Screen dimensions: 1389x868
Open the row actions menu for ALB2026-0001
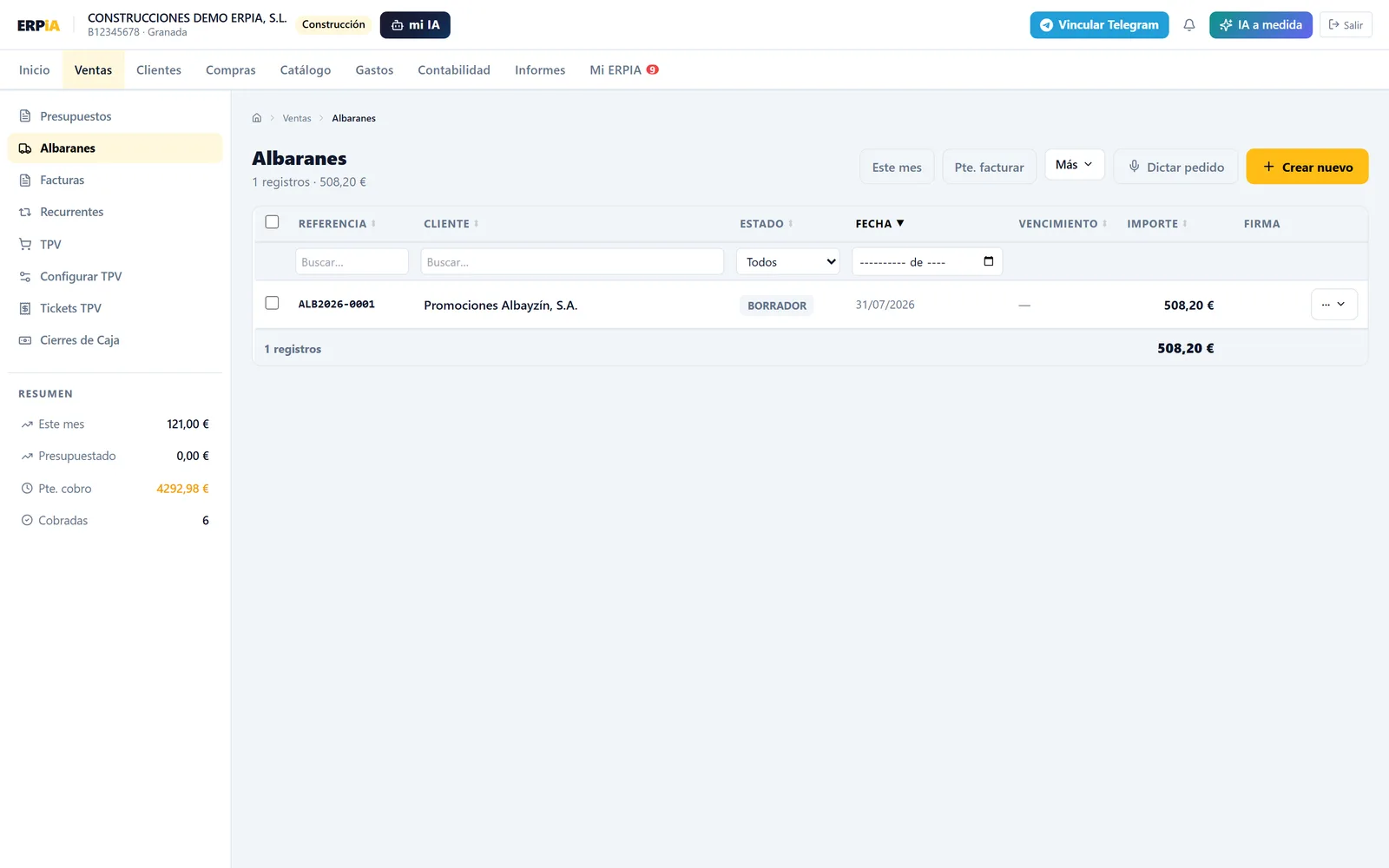1334,305
